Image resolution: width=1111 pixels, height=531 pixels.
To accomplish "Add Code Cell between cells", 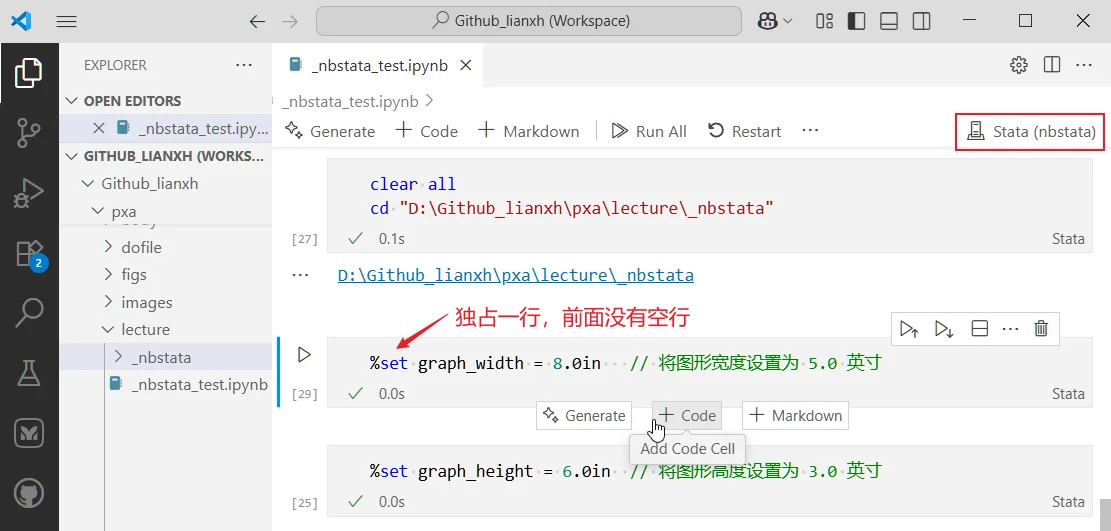I will [687, 415].
